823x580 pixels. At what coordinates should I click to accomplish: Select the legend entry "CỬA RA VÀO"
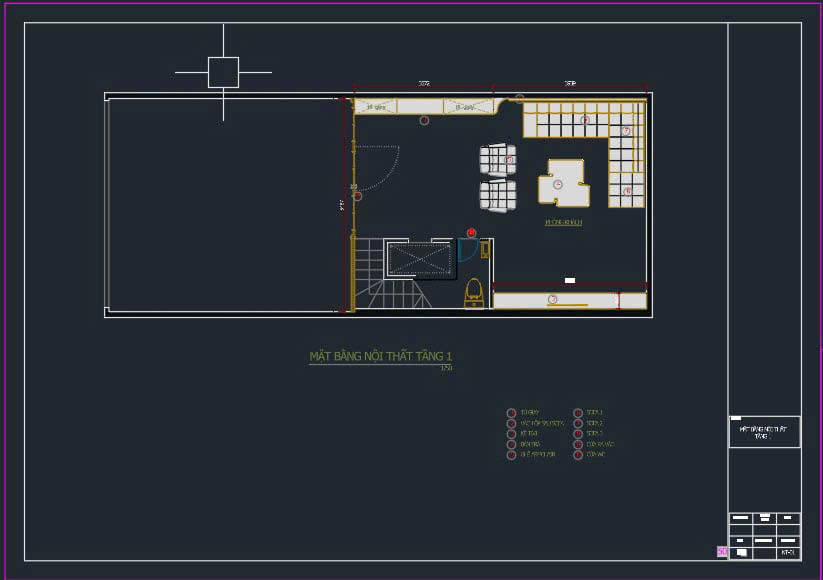(600, 444)
